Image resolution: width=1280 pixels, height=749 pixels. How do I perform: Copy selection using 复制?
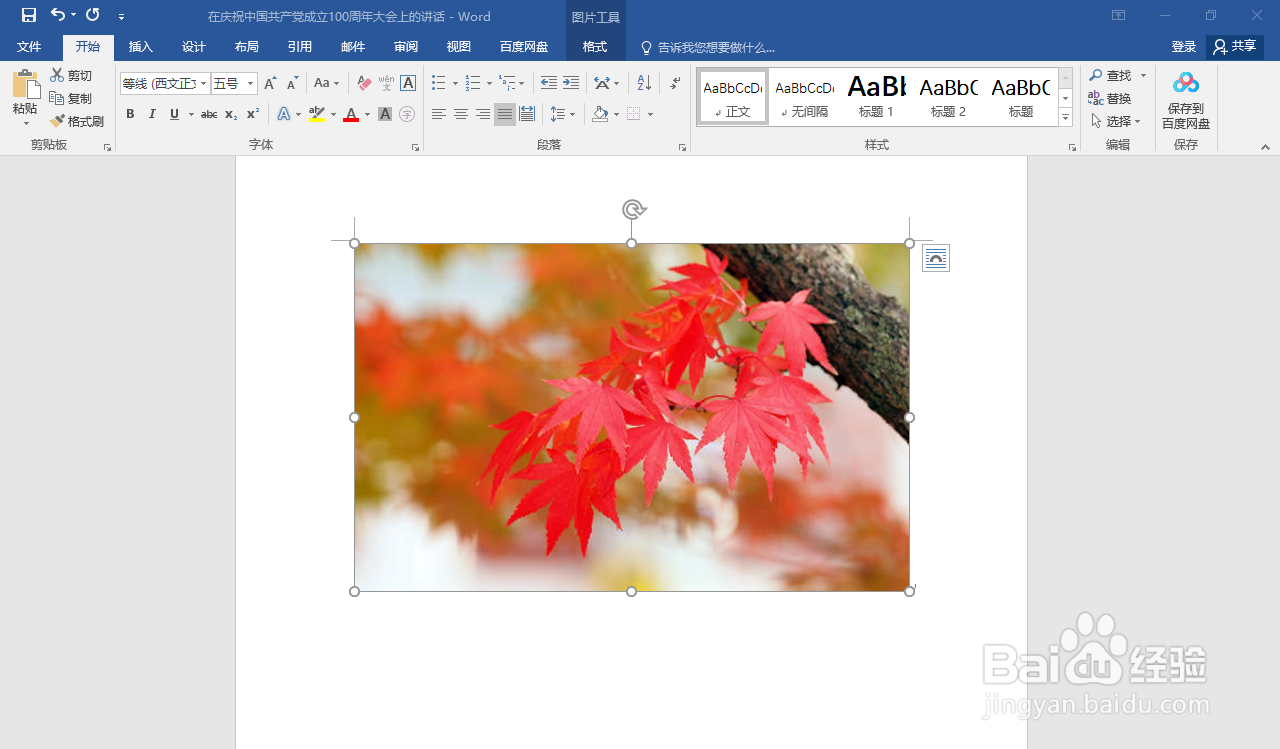(71, 98)
